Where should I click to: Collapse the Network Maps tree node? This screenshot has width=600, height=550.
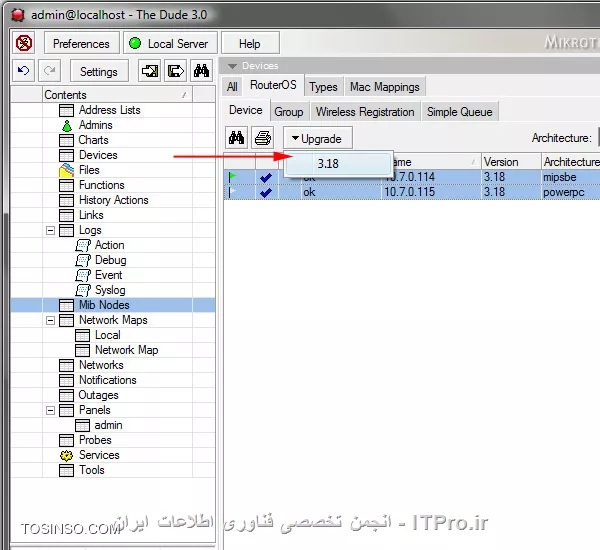[50, 320]
